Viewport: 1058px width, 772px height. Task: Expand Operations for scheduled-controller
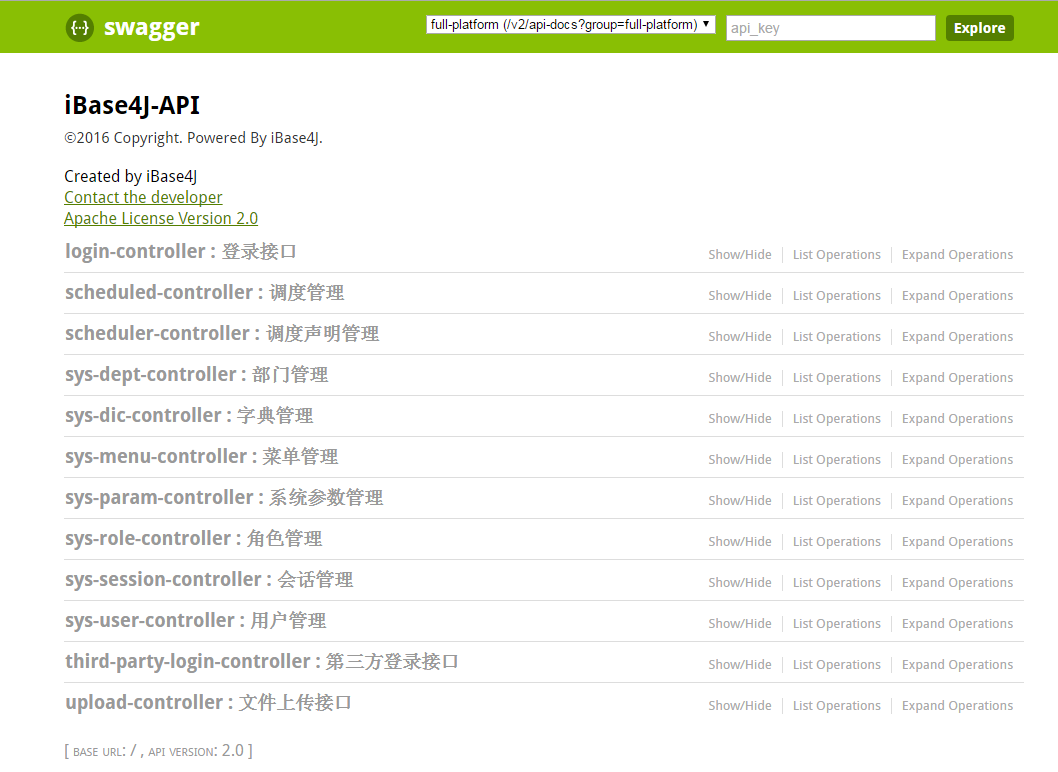pyautogui.click(x=957, y=296)
